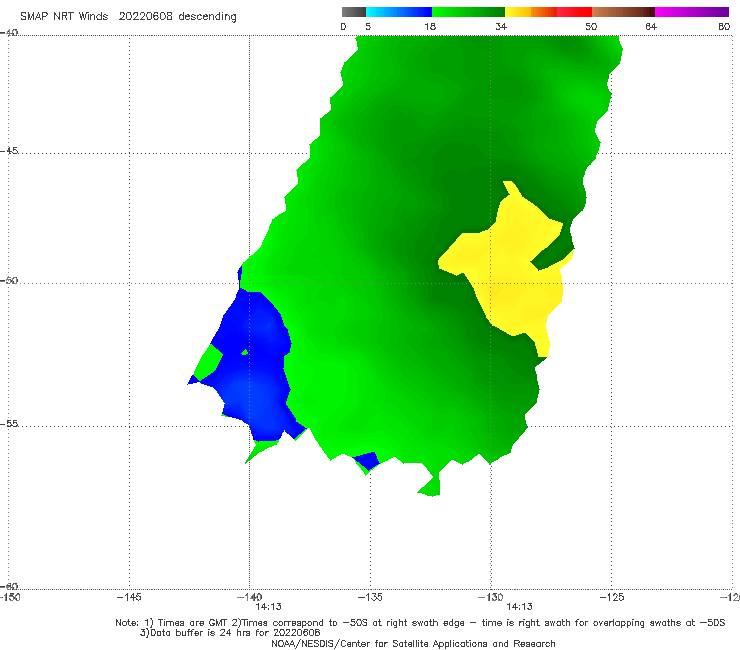Click the '14:13' time under -130

[519, 607]
